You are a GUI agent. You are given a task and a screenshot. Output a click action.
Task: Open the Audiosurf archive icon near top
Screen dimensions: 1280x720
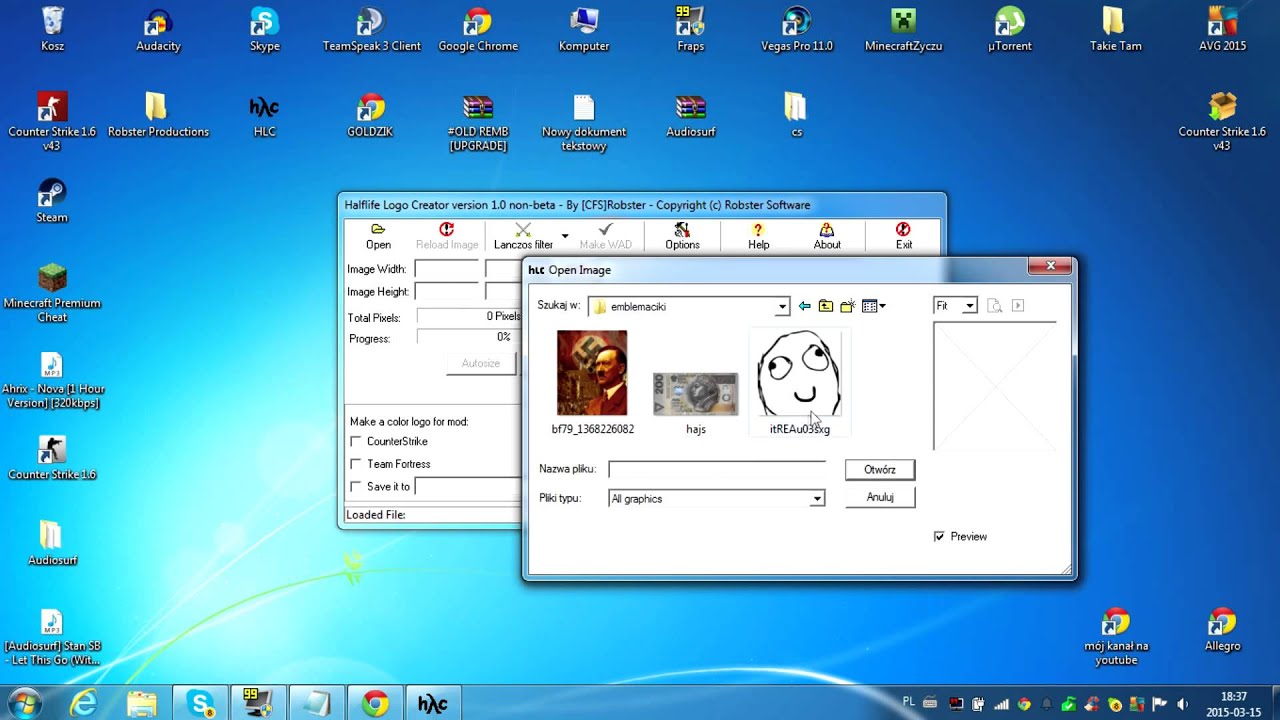coord(691,115)
